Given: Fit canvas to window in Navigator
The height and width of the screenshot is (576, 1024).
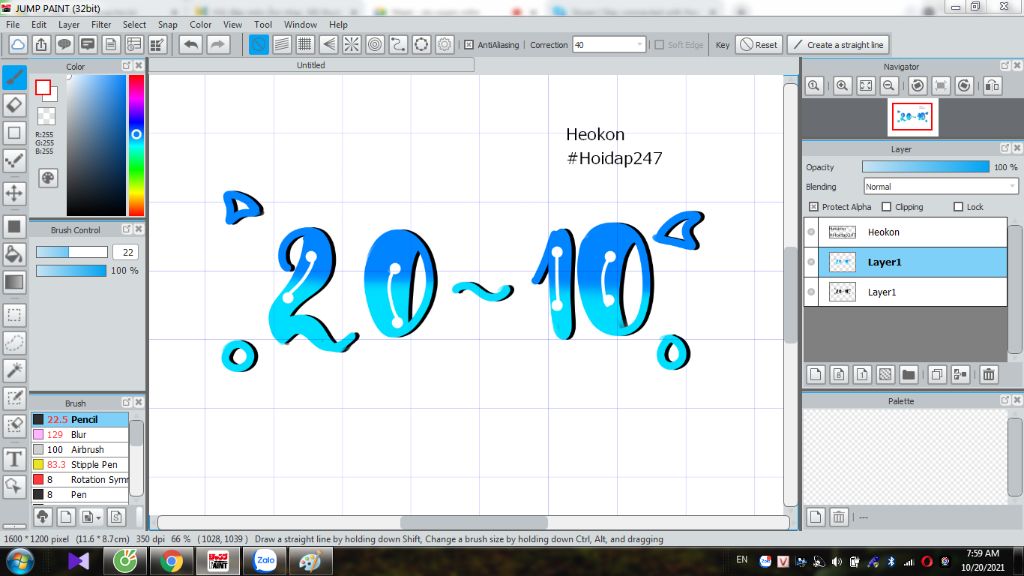Looking at the screenshot, I should click(x=866, y=86).
